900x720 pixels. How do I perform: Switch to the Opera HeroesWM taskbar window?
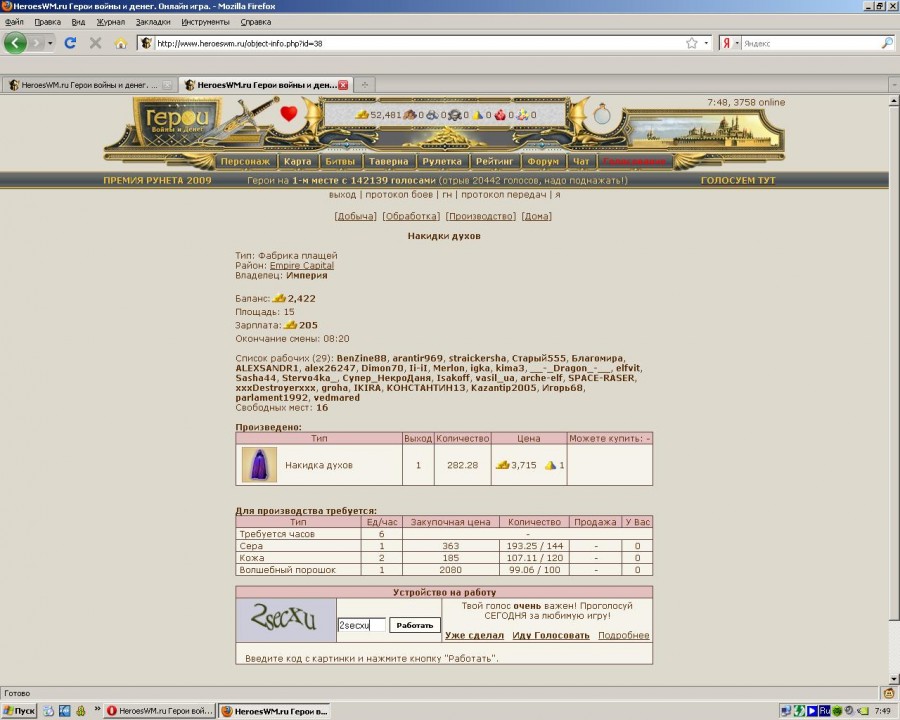click(x=160, y=711)
